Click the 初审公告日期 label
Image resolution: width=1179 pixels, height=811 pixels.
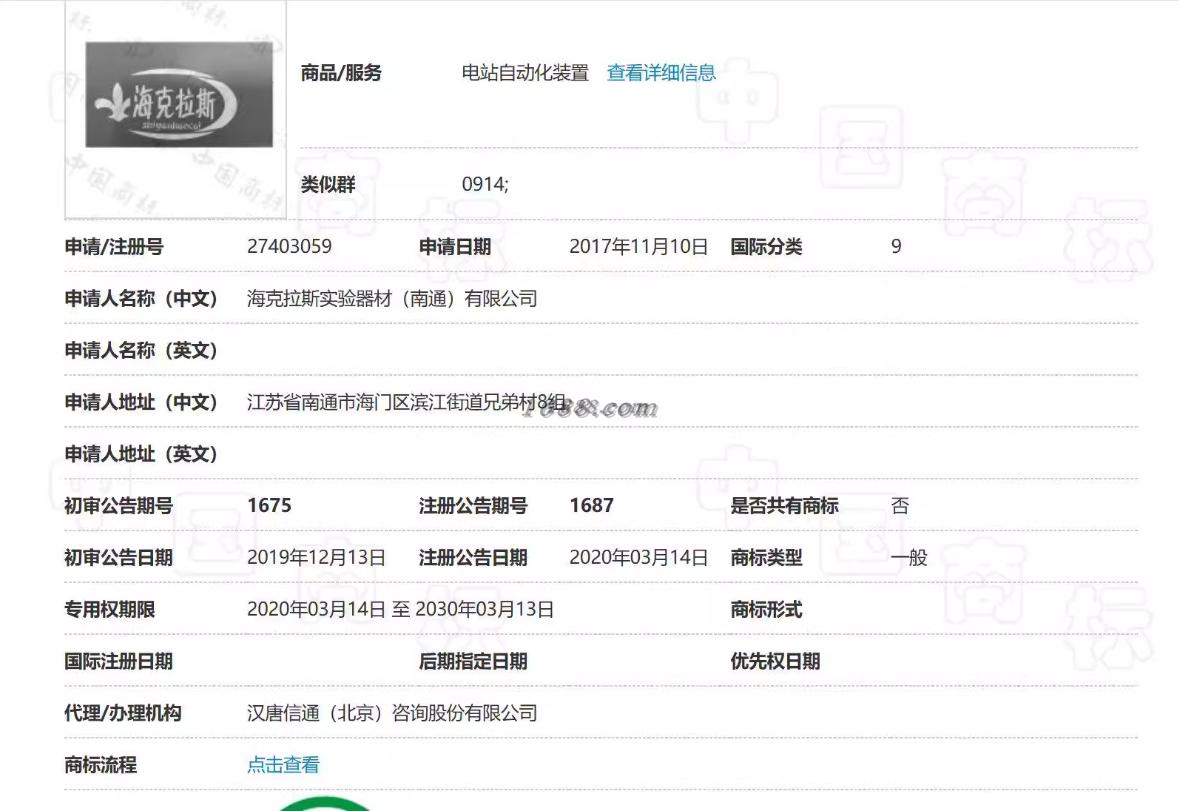tap(119, 558)
